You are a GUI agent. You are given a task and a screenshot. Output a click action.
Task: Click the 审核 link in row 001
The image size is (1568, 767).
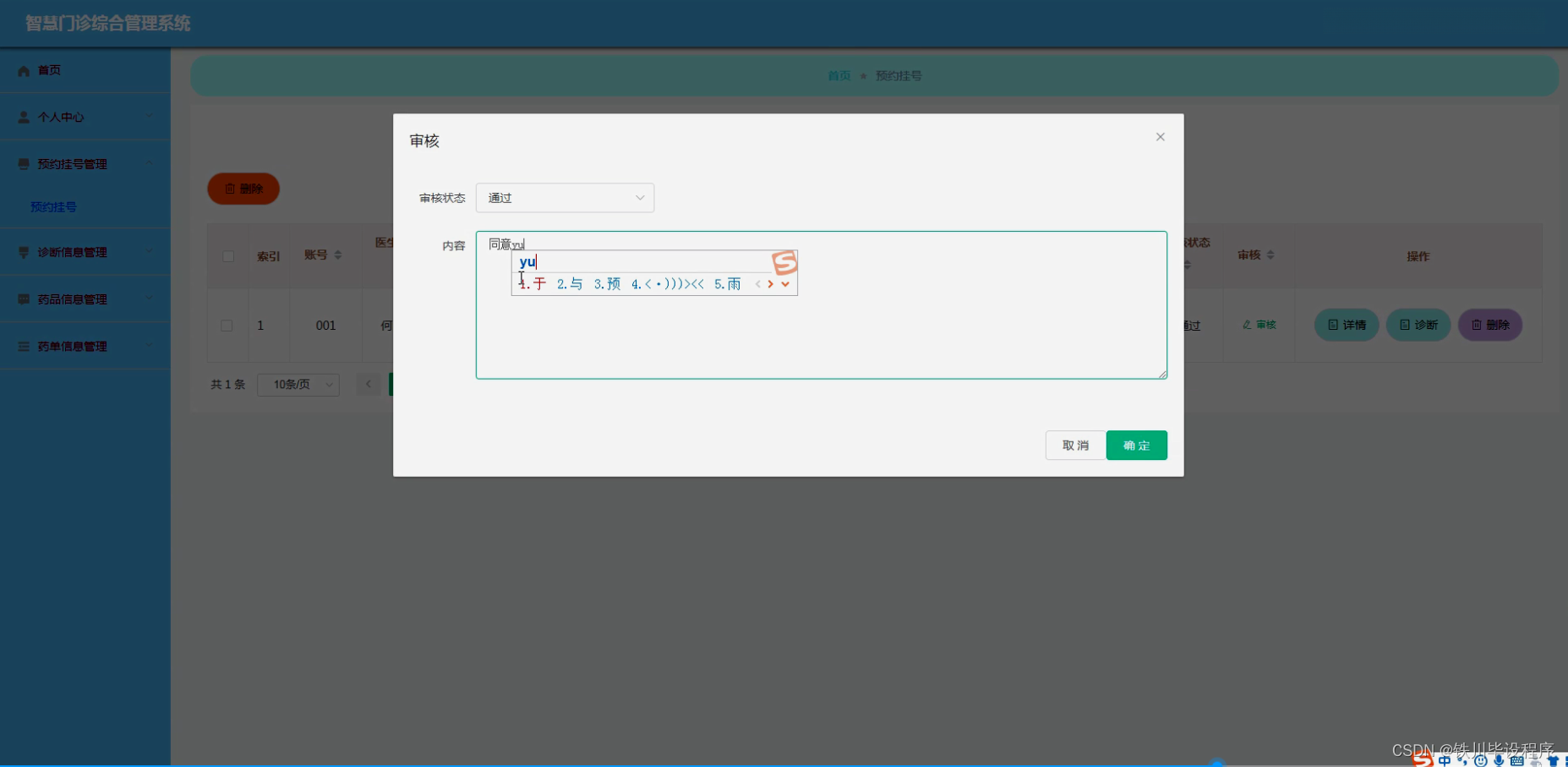(1259, 325)
